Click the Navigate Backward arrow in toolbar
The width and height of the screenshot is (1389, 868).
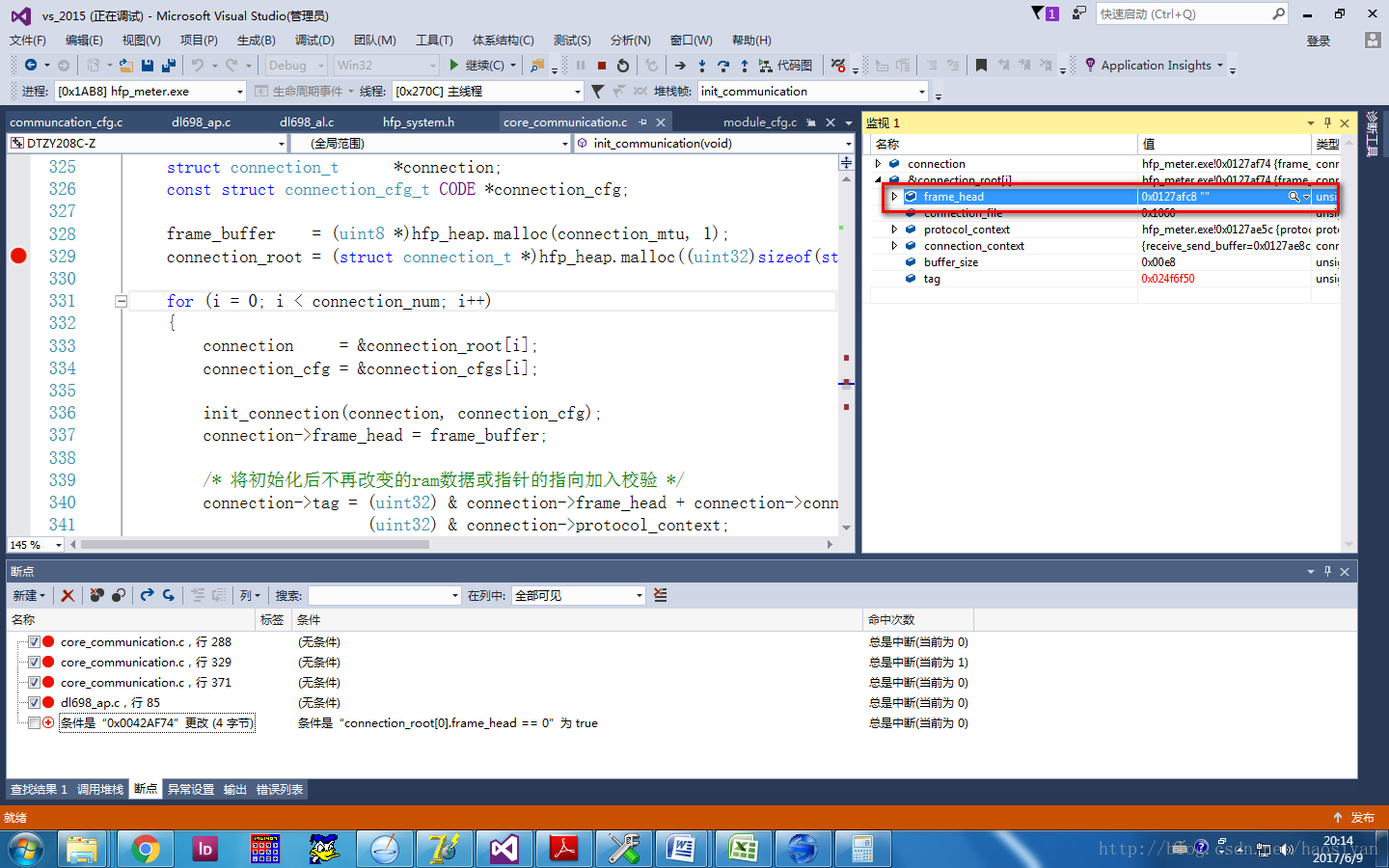[31, 65]
